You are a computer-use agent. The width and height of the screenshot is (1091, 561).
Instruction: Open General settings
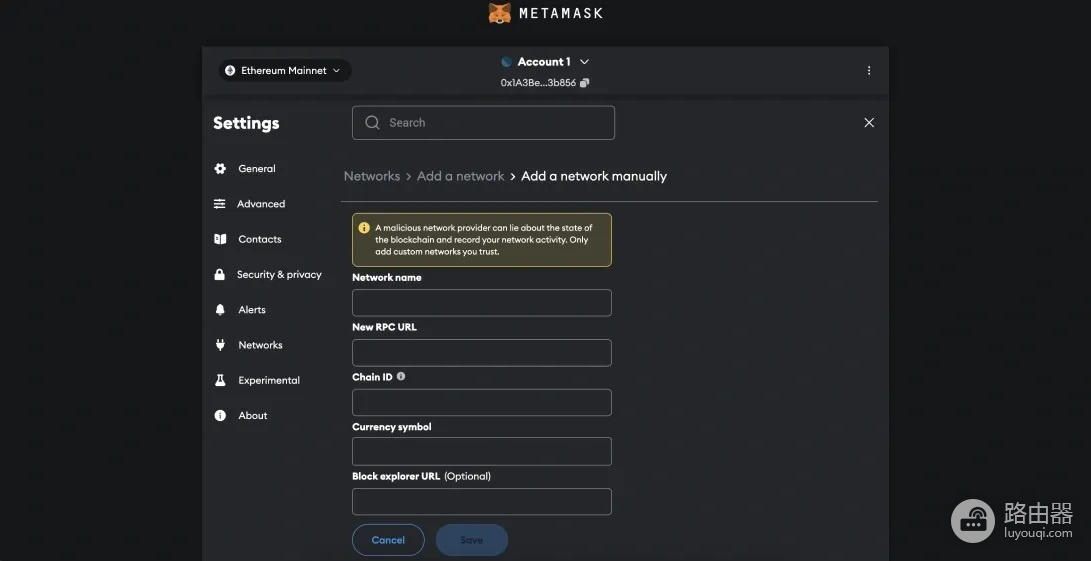(257, 168)
